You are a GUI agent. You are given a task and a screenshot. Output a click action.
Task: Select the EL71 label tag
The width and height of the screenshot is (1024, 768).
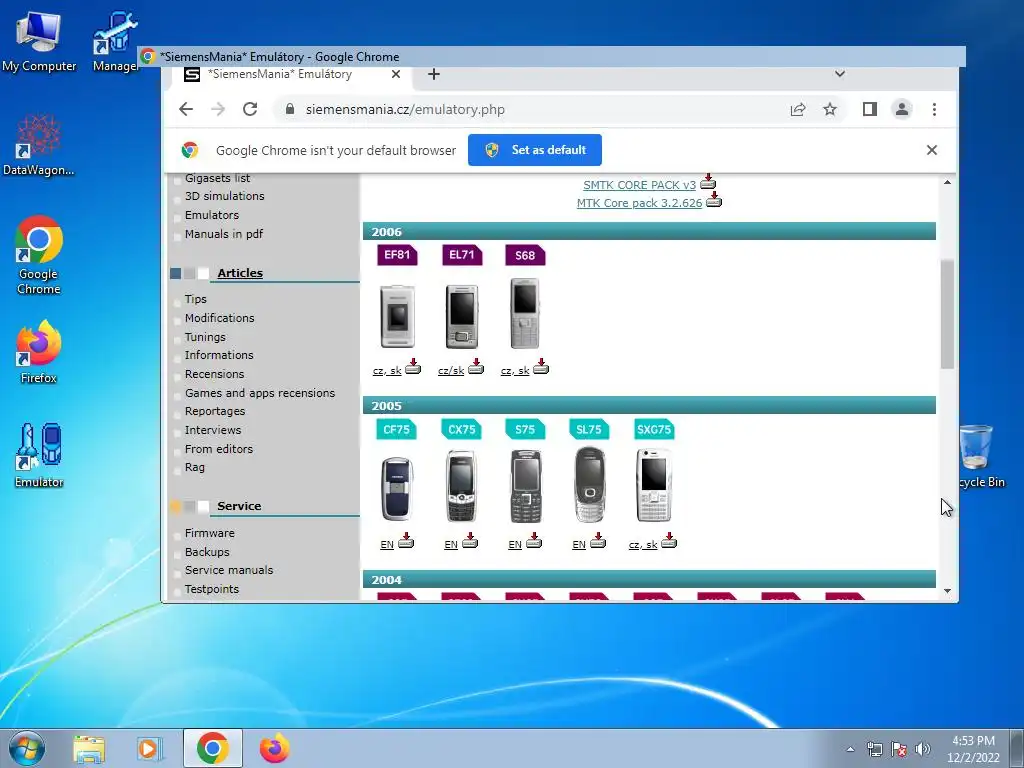[462, 255]
